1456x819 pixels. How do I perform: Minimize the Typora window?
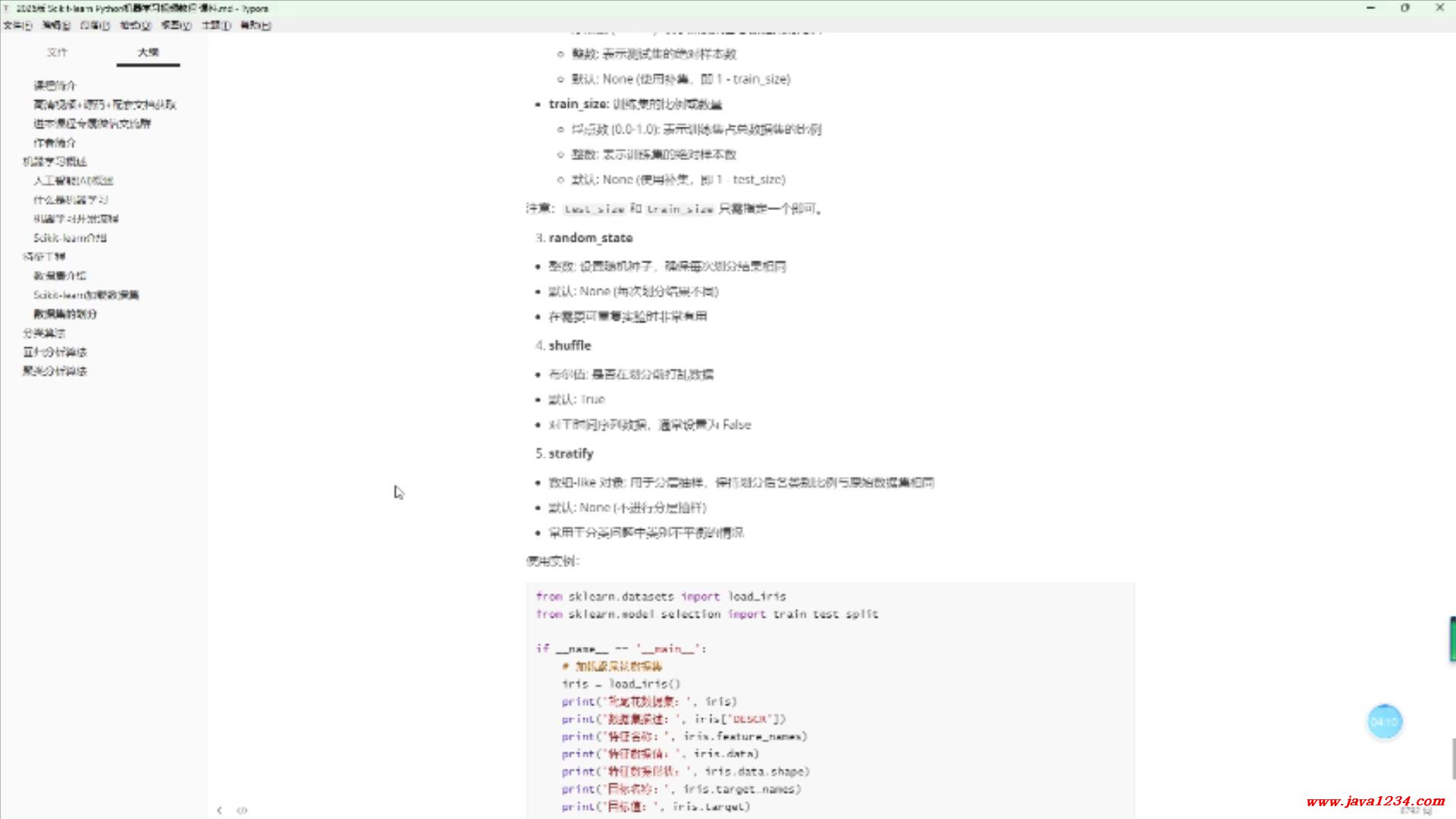[1370, 8]
